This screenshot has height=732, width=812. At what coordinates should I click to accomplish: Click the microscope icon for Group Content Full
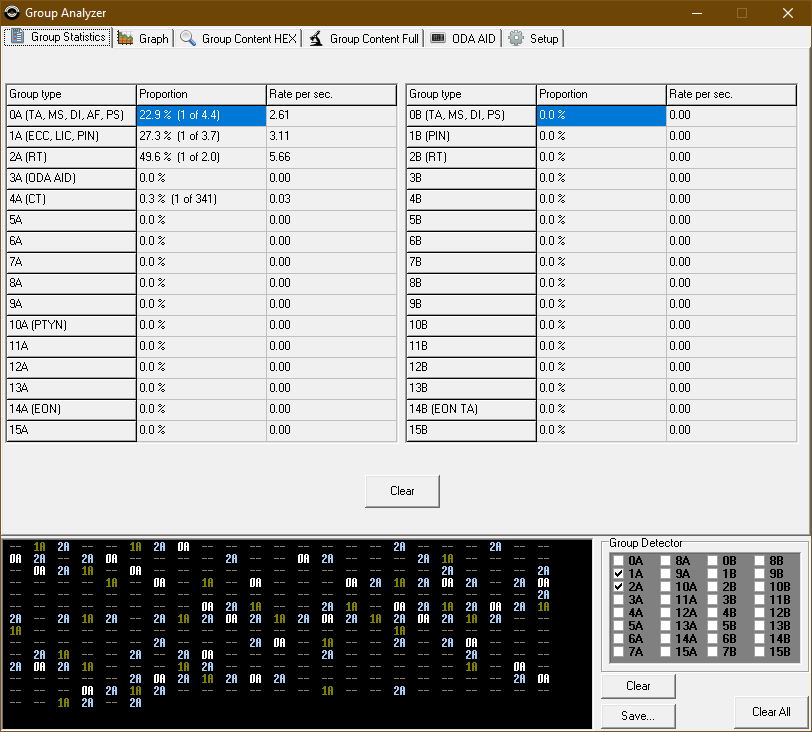(x=315, y=38)
